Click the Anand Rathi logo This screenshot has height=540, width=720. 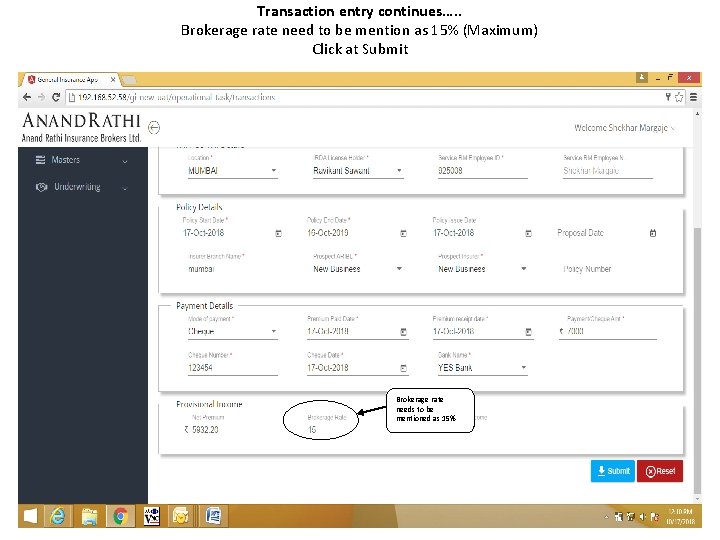pyautogui.click(x=81, y=127)
